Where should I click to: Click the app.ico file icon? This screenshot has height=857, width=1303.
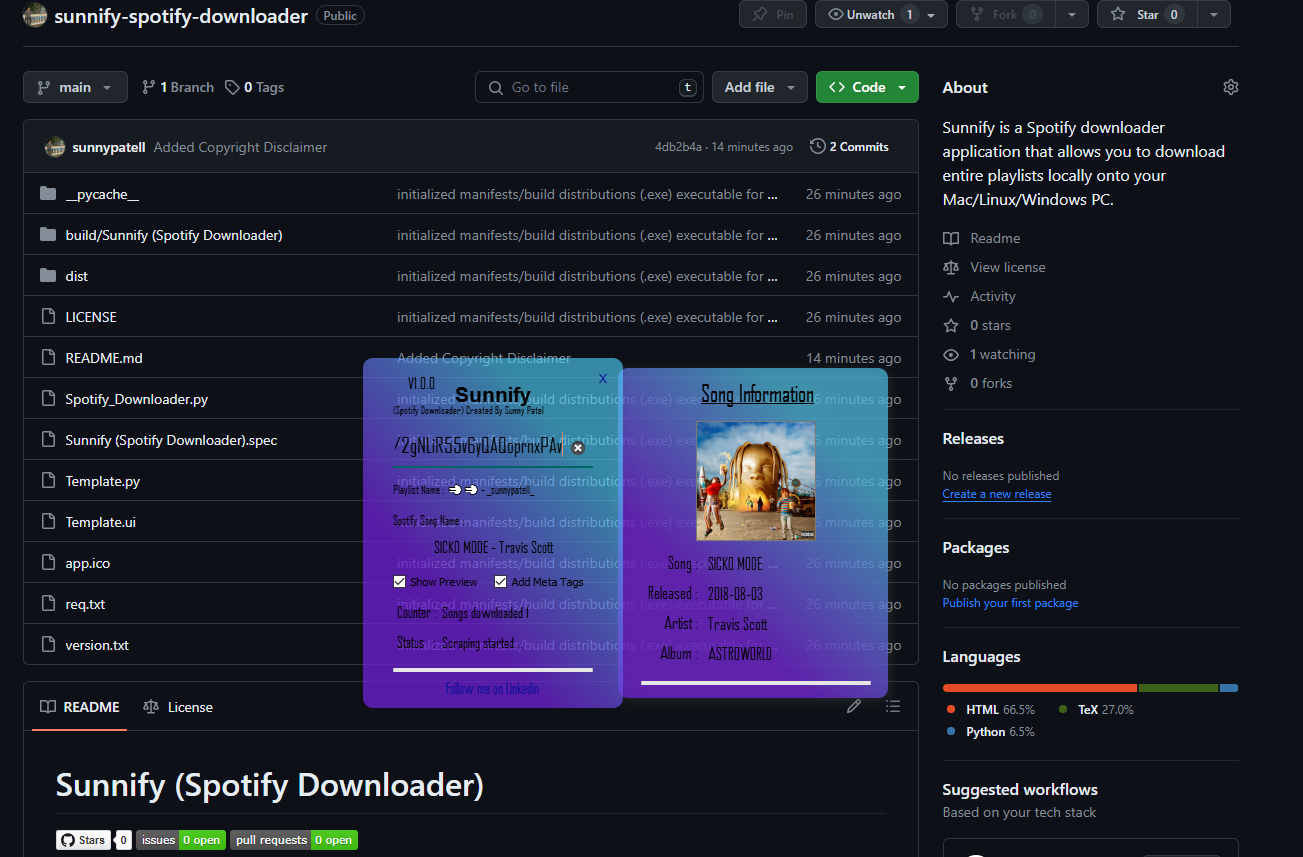[x=48, y=563]
